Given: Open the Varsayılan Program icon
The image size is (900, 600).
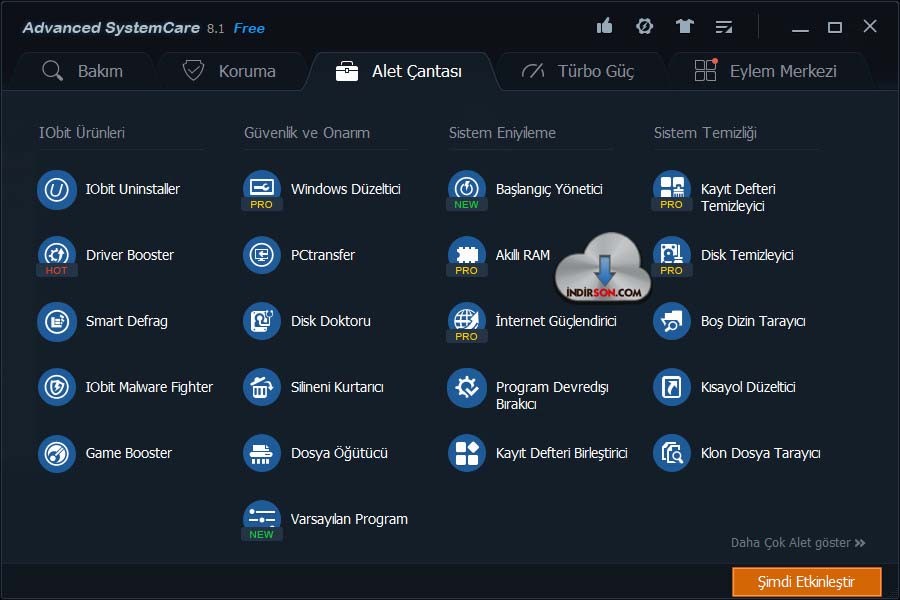Looking at the screenshot, I should tap(262, 520).
